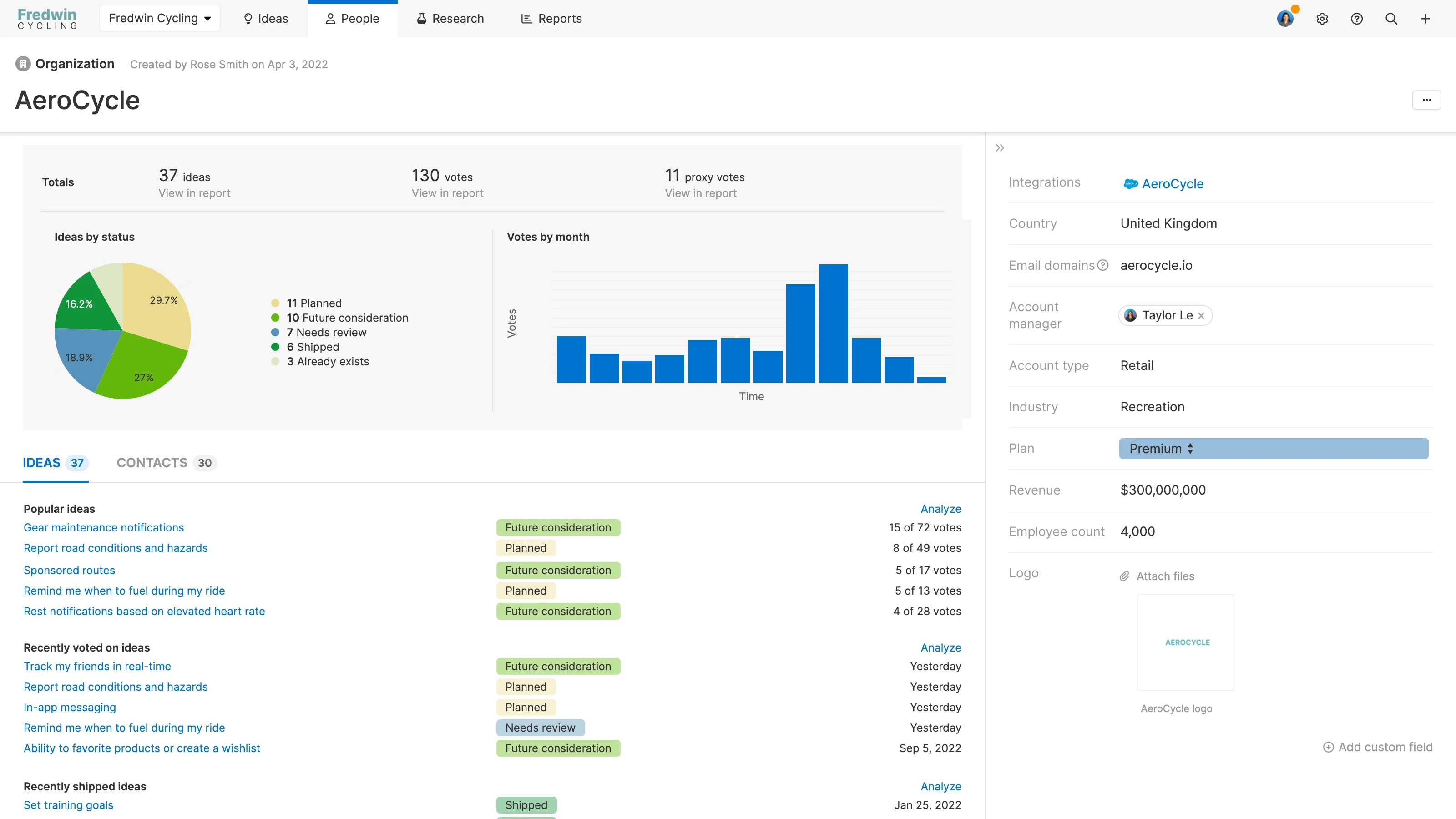Viewport: 1456px width, 819px height.
Task: Collapse the details sidebar with double chevron
Action: pos(999,147)
